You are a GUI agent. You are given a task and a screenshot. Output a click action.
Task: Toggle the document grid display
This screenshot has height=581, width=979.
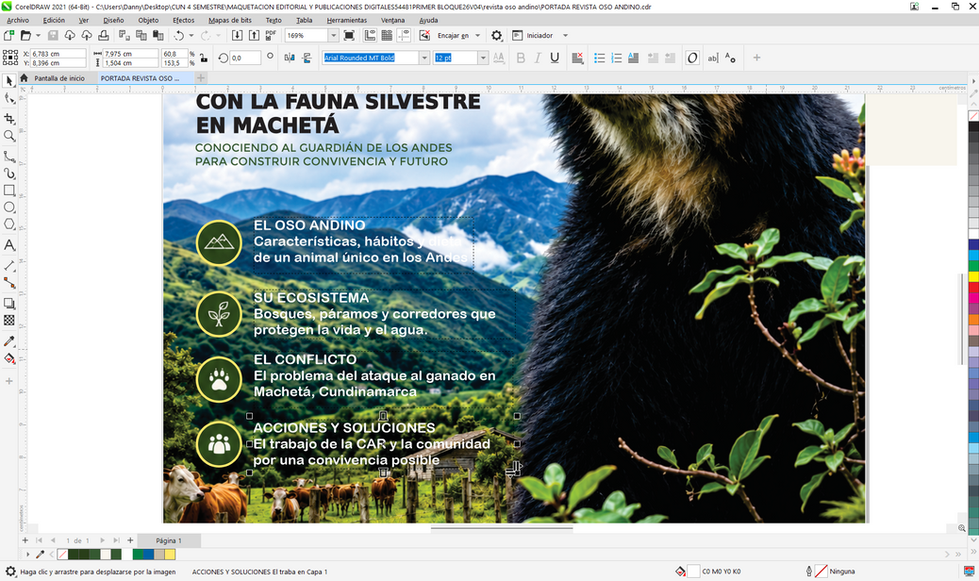(386, 36)
